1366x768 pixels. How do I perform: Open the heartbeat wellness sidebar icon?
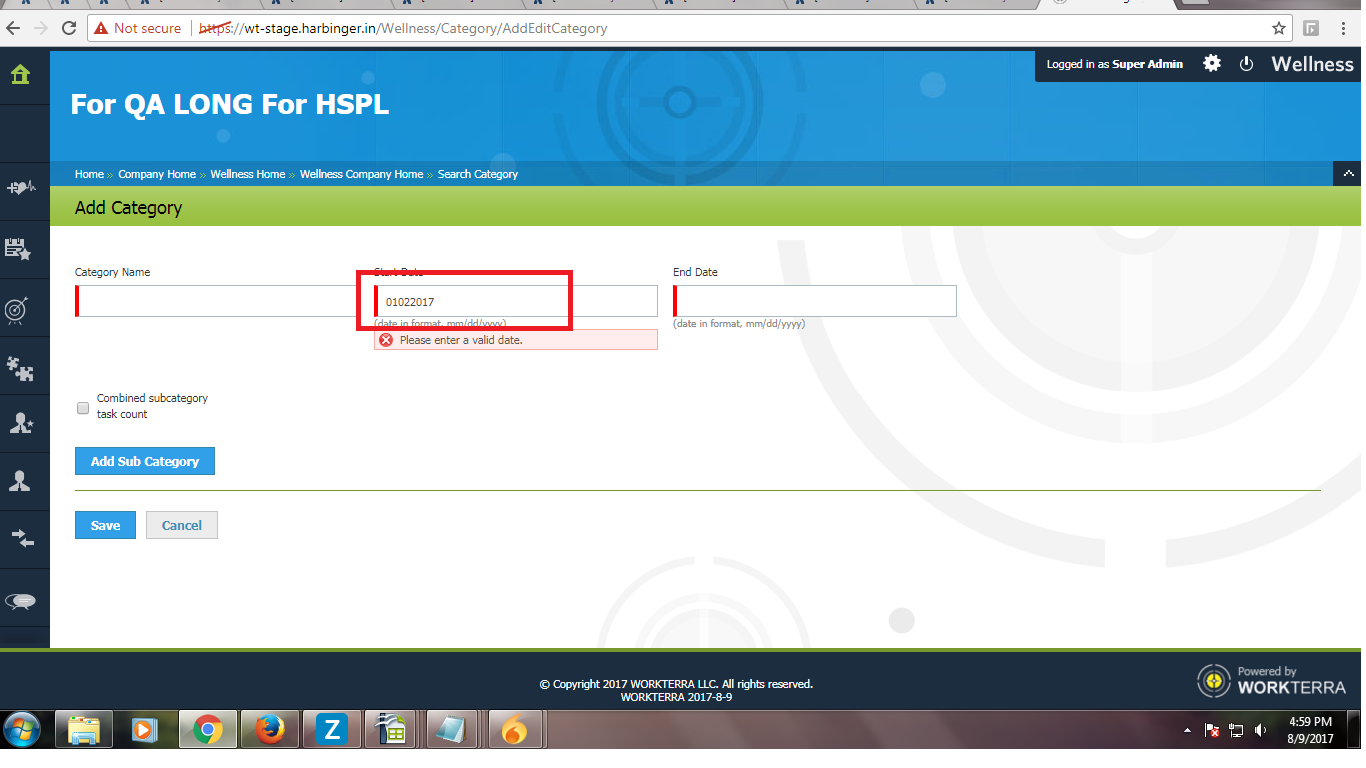pos(21,188)
